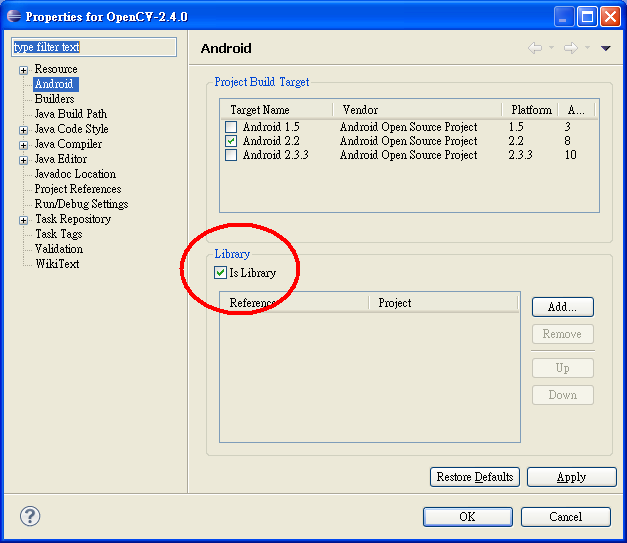Image resolution: width=627 pixels, height=543 pixels.
Task: Select the Android 1.5 target name
Action: [271, 127]
